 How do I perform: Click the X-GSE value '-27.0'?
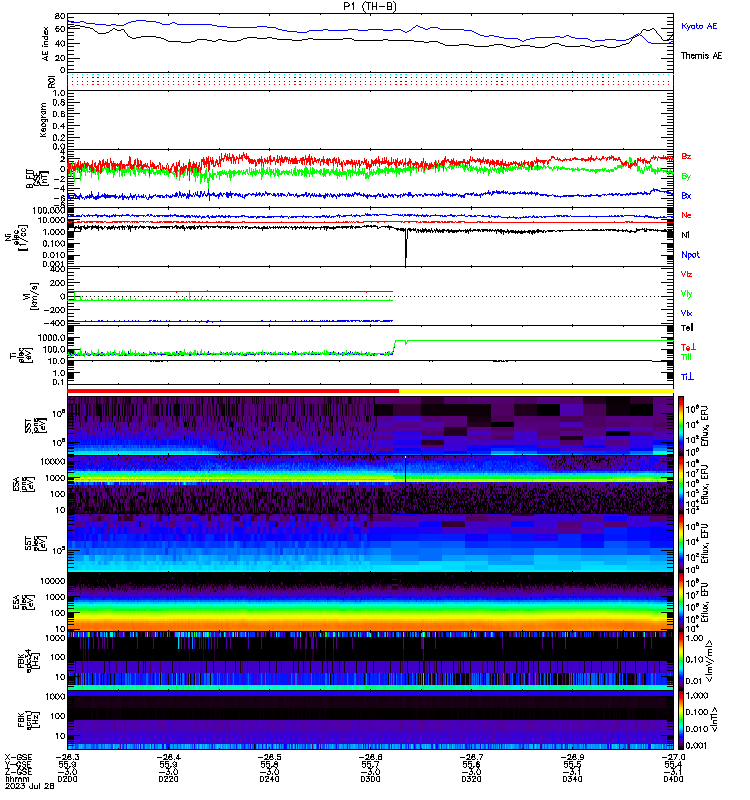coord(673,757)
